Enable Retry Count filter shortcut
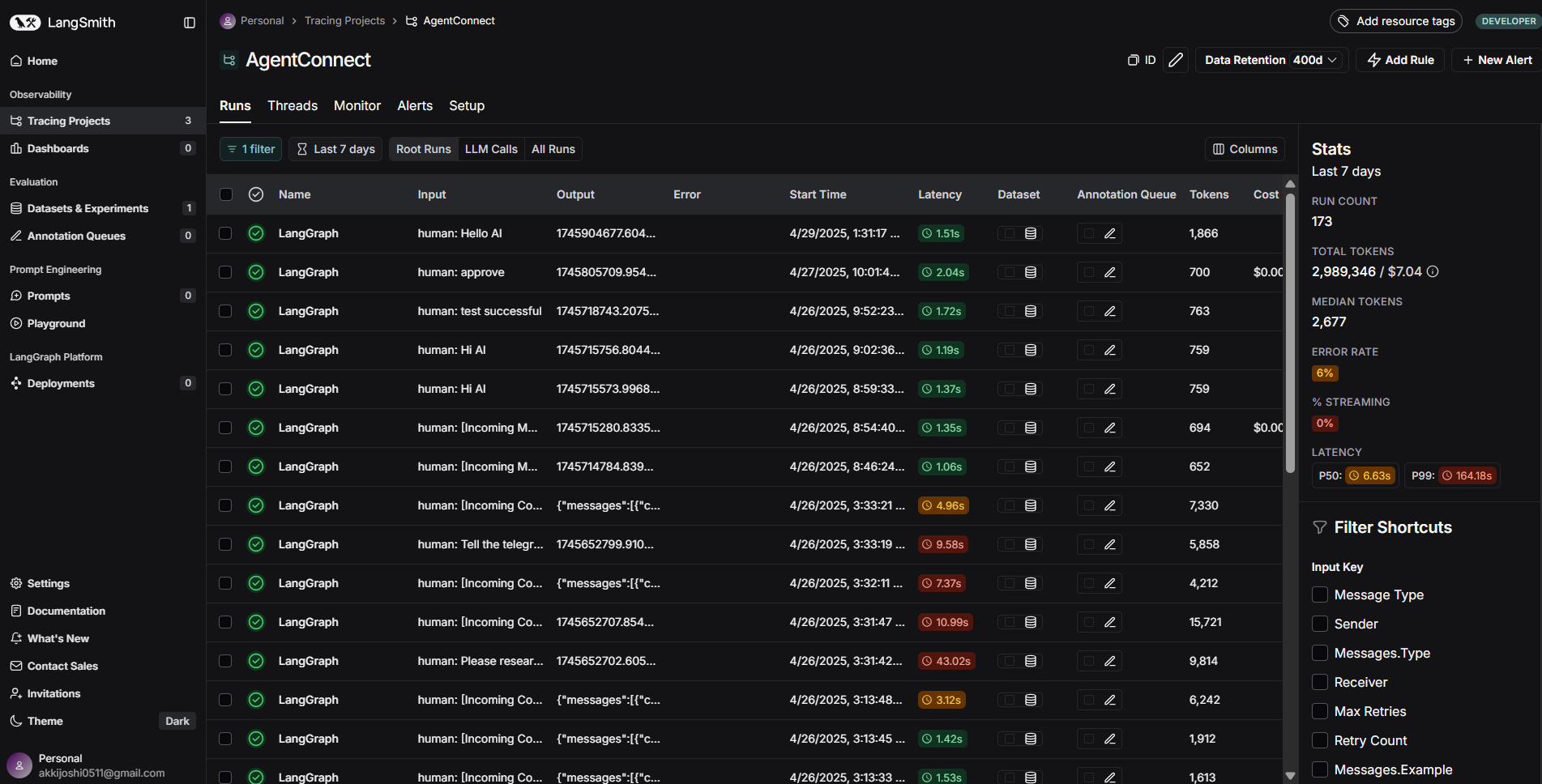This screenshot has height=784, width=1542. point(1320,740)
